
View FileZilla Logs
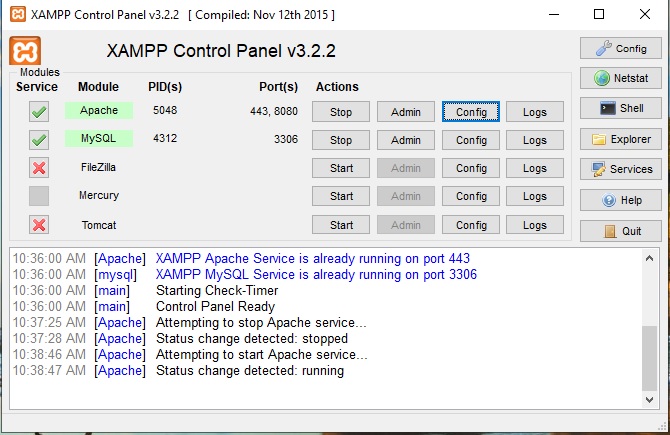point(535,168)
